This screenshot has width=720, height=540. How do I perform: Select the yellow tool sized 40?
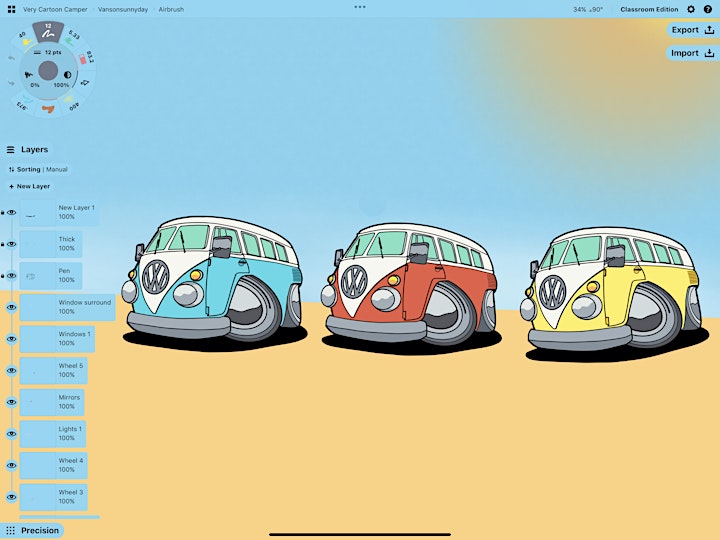25,39
